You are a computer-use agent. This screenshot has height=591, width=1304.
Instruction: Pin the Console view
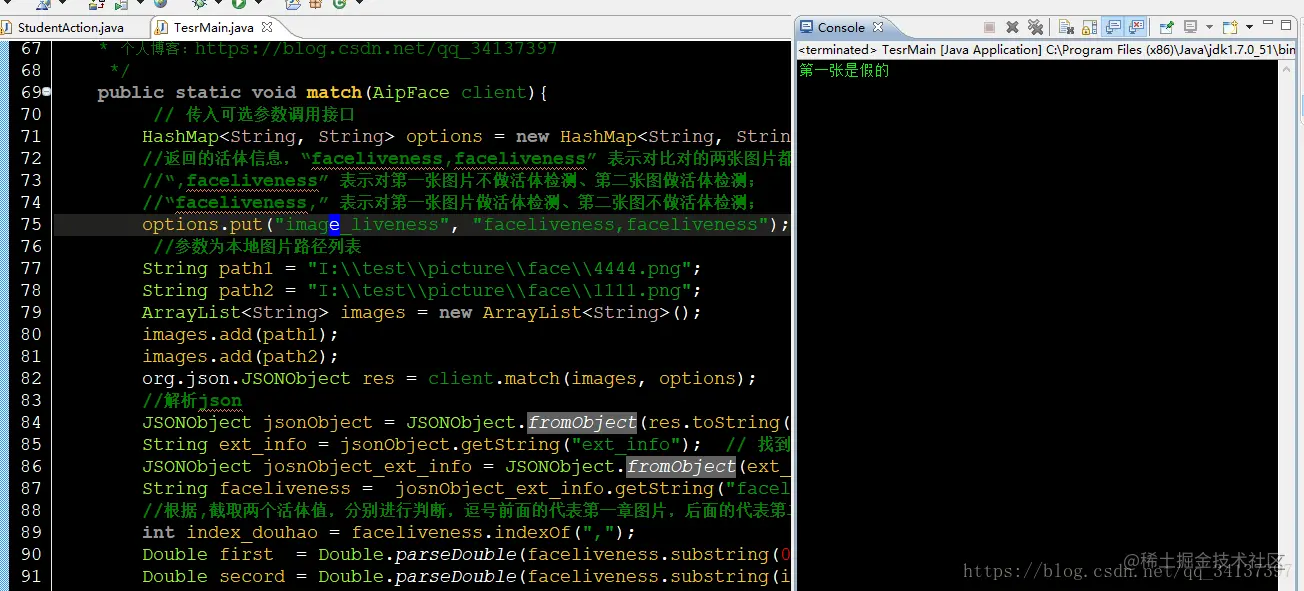click(1166, 27)
